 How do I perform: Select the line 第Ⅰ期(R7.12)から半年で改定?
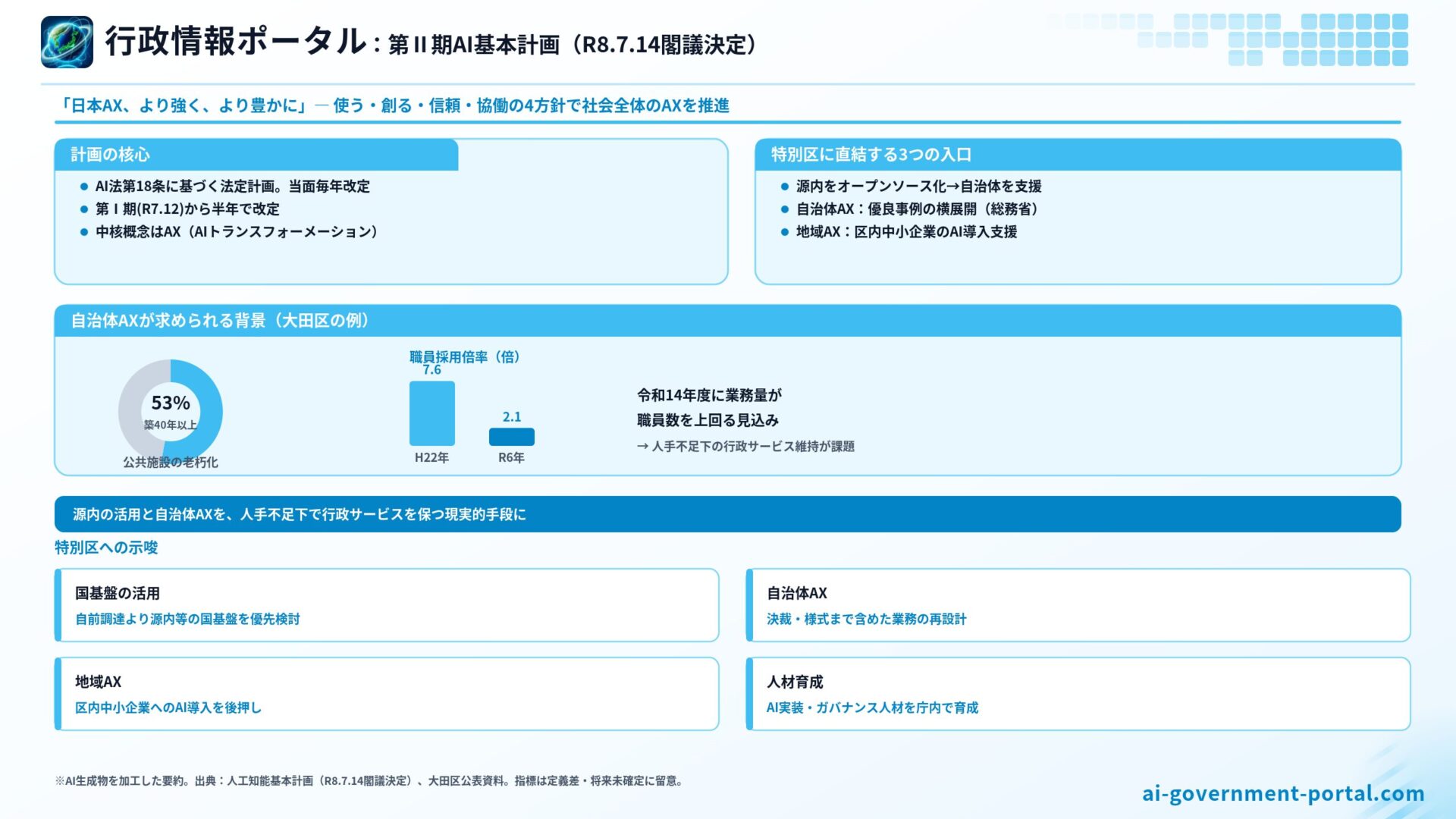pos(187,209)
